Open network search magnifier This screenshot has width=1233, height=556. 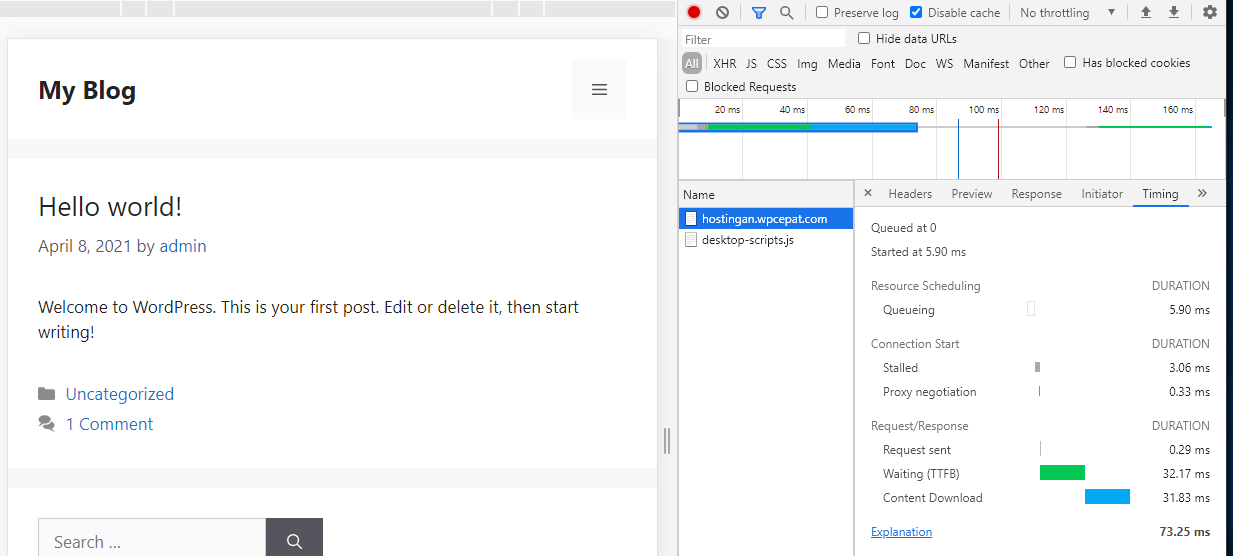[787, 13]
